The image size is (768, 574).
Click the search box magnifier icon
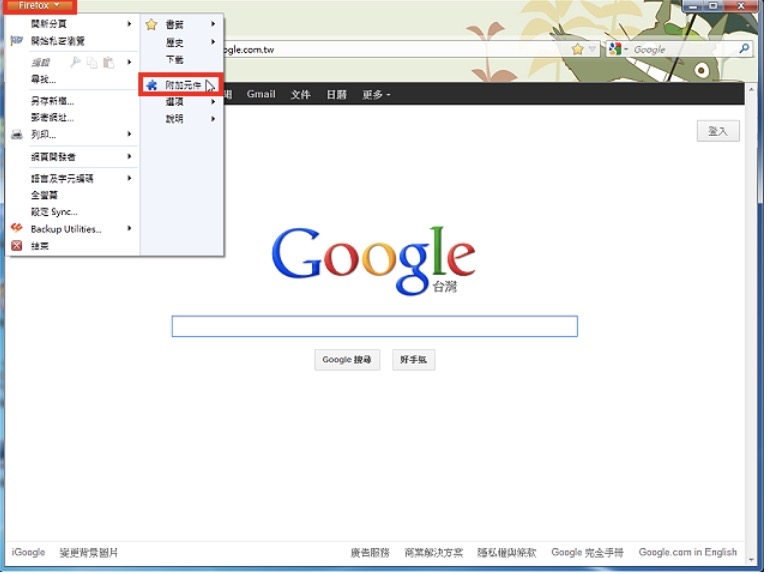coord(744,48)
